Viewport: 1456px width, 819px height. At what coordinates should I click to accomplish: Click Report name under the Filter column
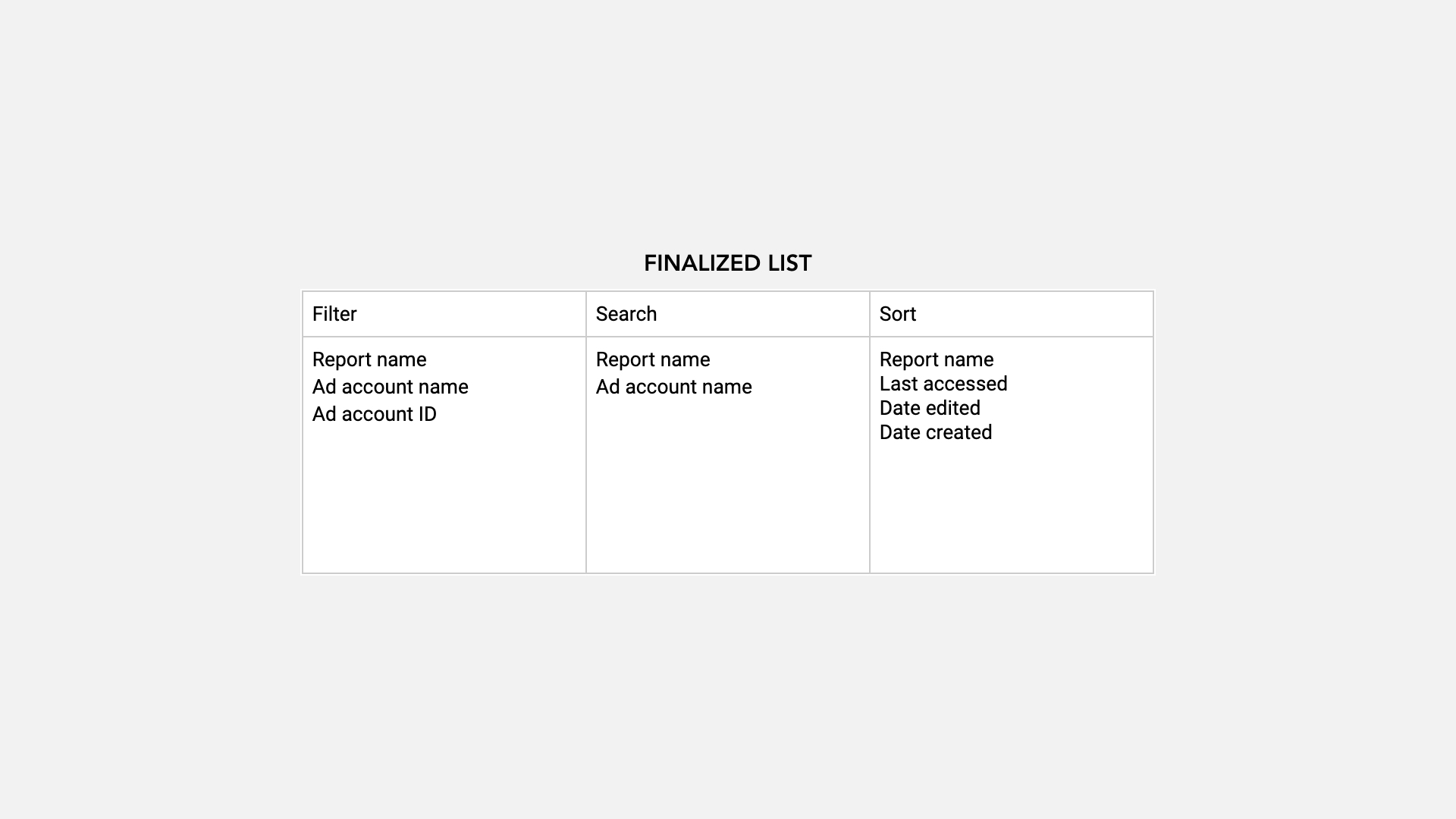(369, 359)
